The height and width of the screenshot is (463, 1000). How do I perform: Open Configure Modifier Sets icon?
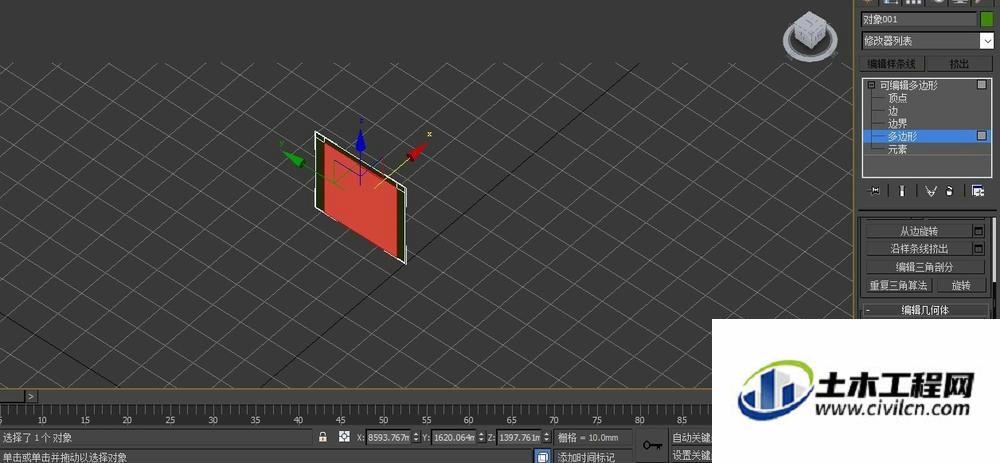(x=978, y=191)
